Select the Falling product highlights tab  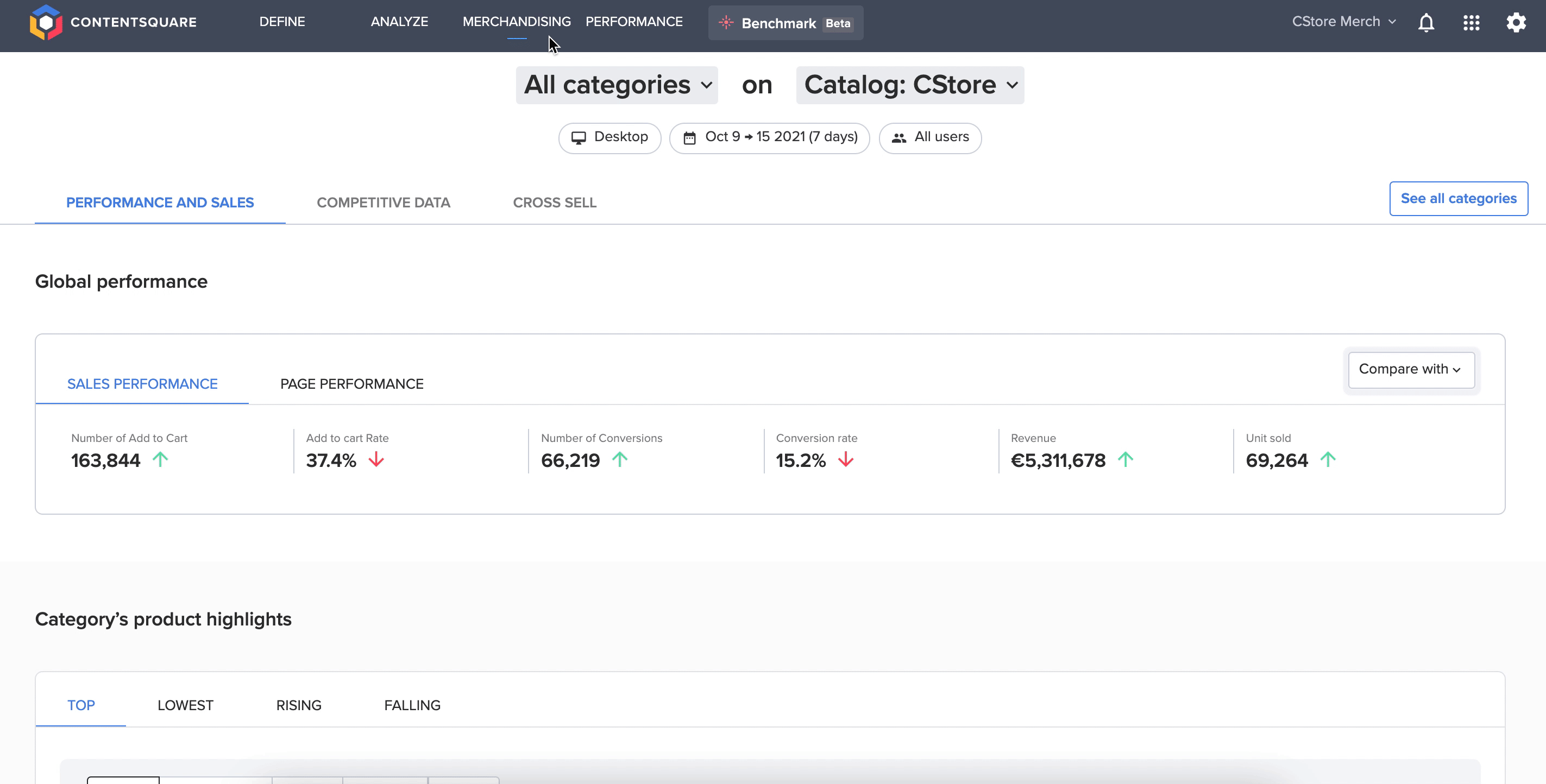412,705
